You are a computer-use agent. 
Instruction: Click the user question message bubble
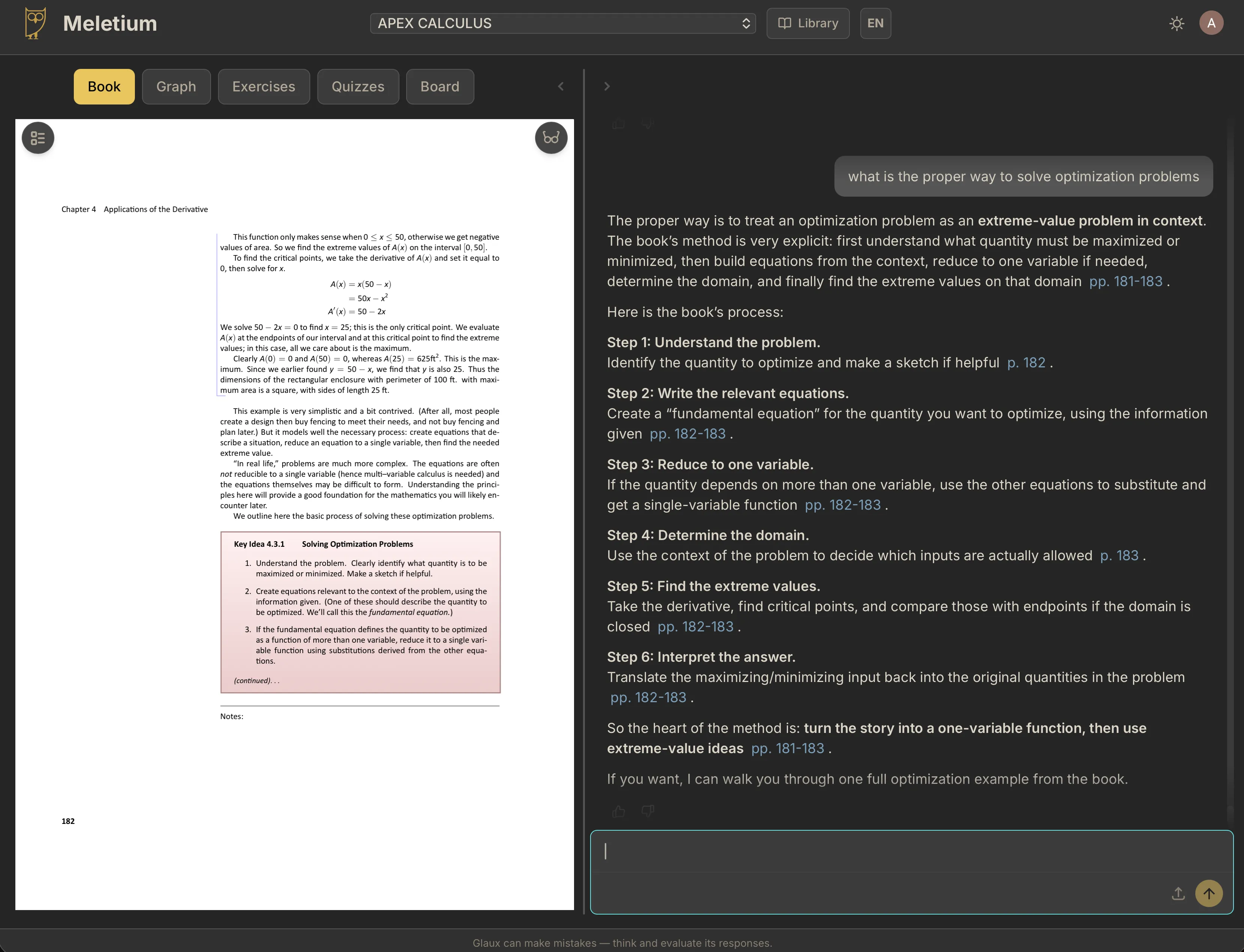(1023, 176)
